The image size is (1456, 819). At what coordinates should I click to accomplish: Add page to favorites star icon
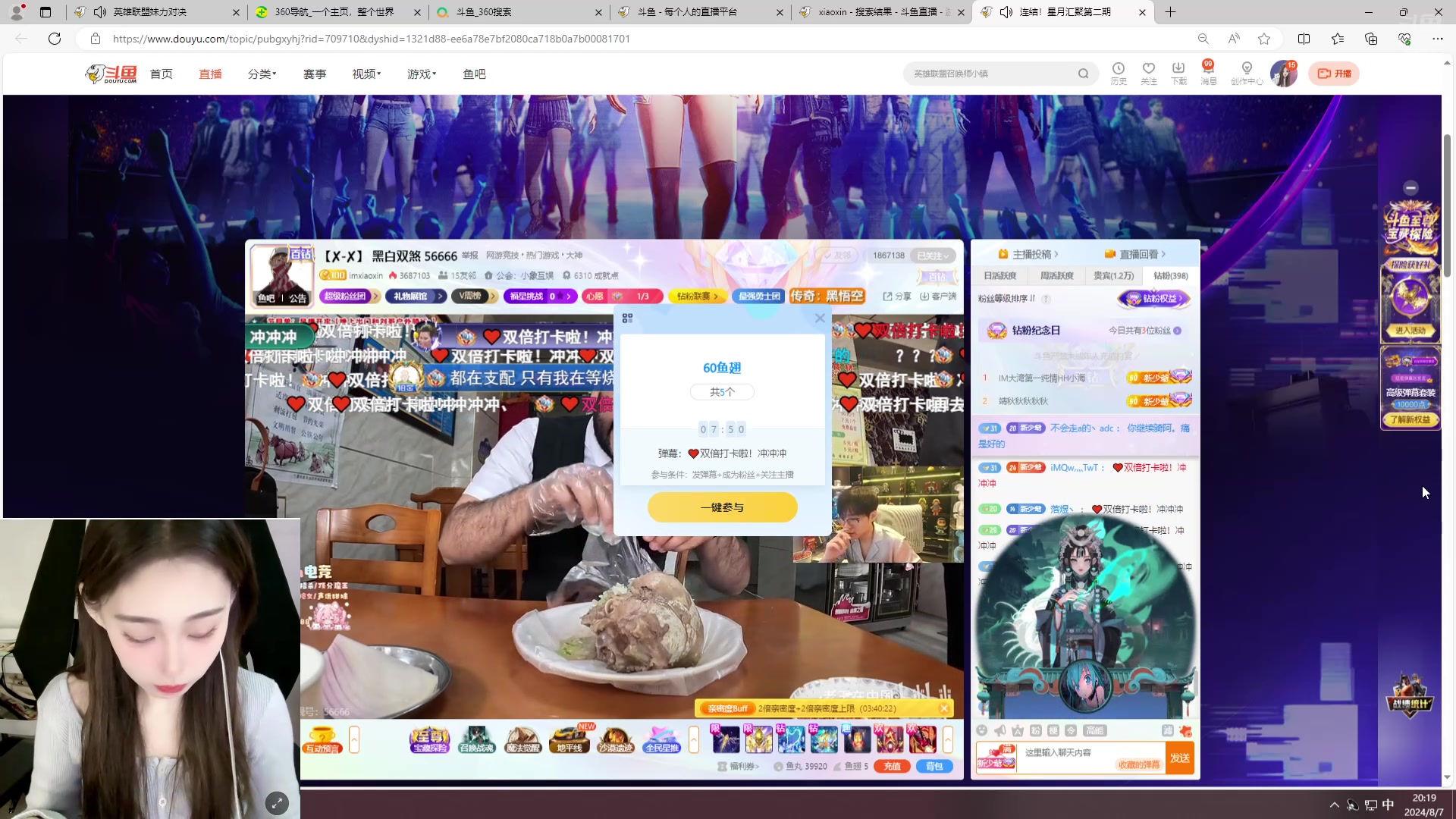point(1264,39)
